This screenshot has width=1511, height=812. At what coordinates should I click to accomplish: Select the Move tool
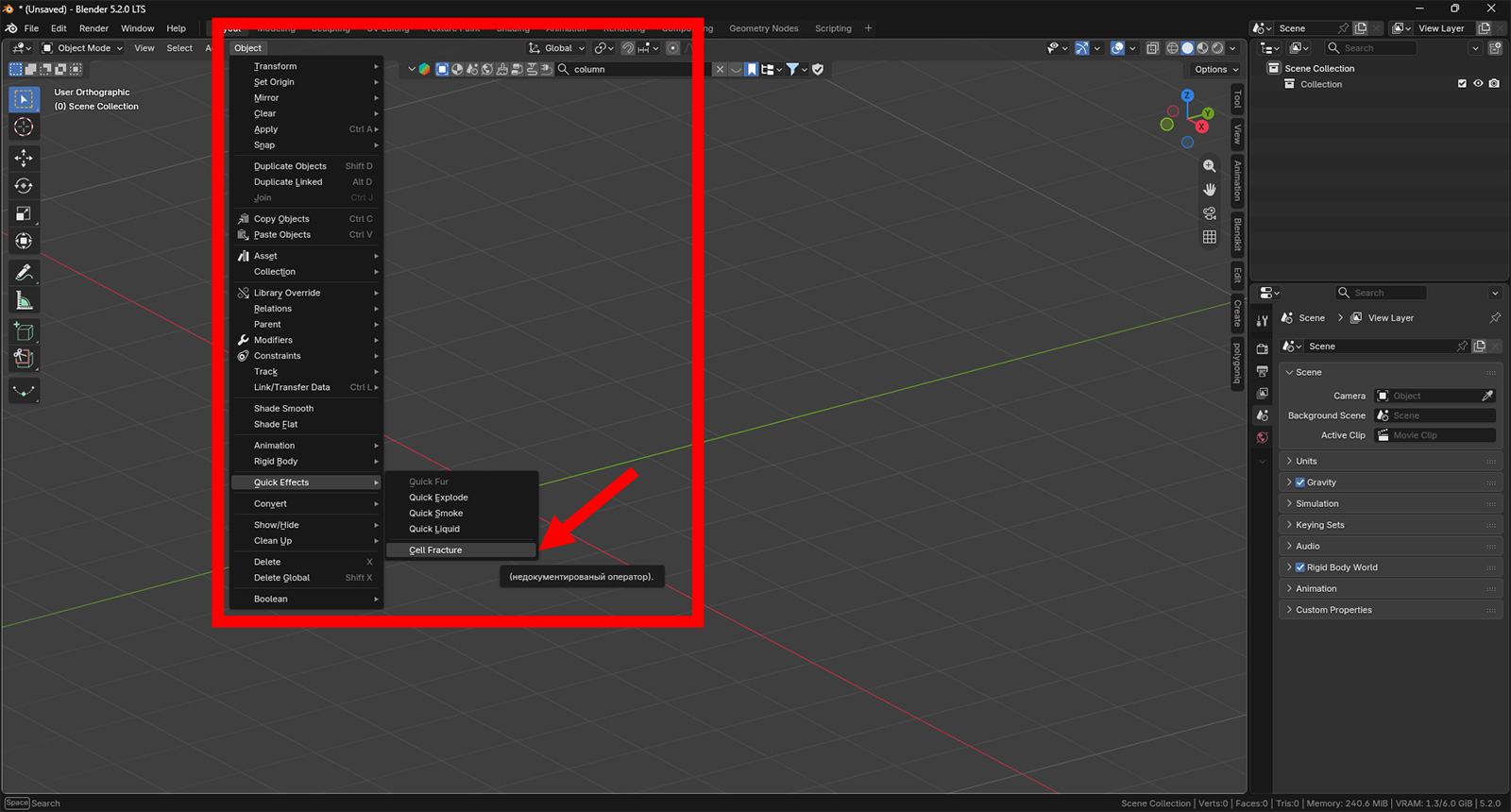[24, 158]
